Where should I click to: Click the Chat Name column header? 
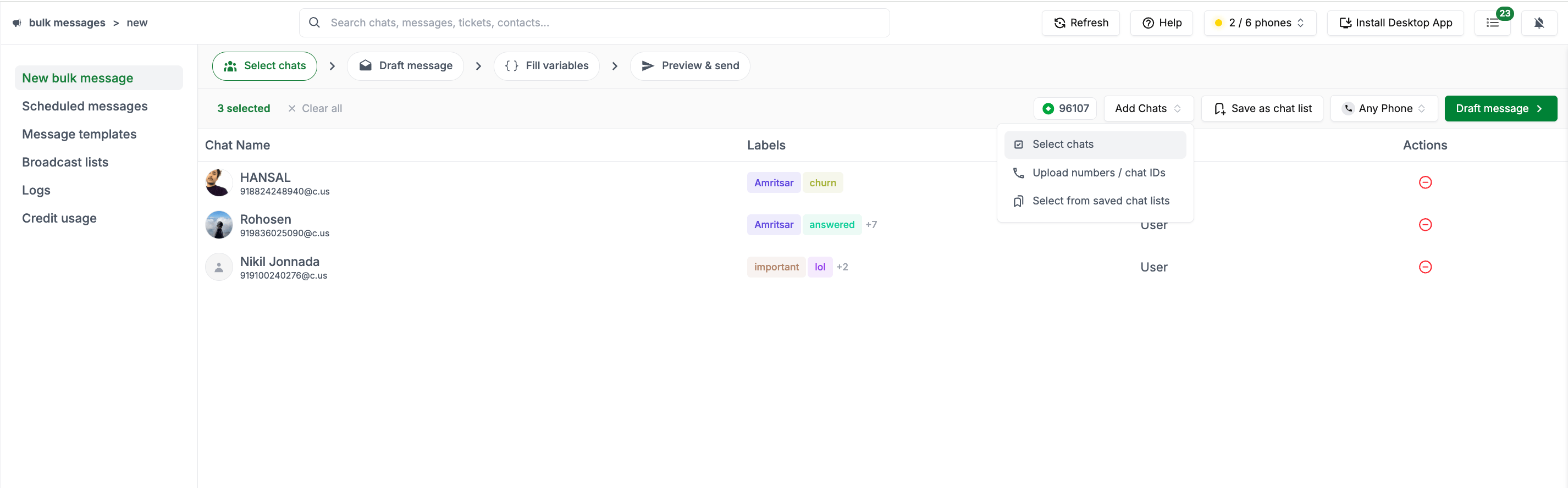(x=238, y=145)
